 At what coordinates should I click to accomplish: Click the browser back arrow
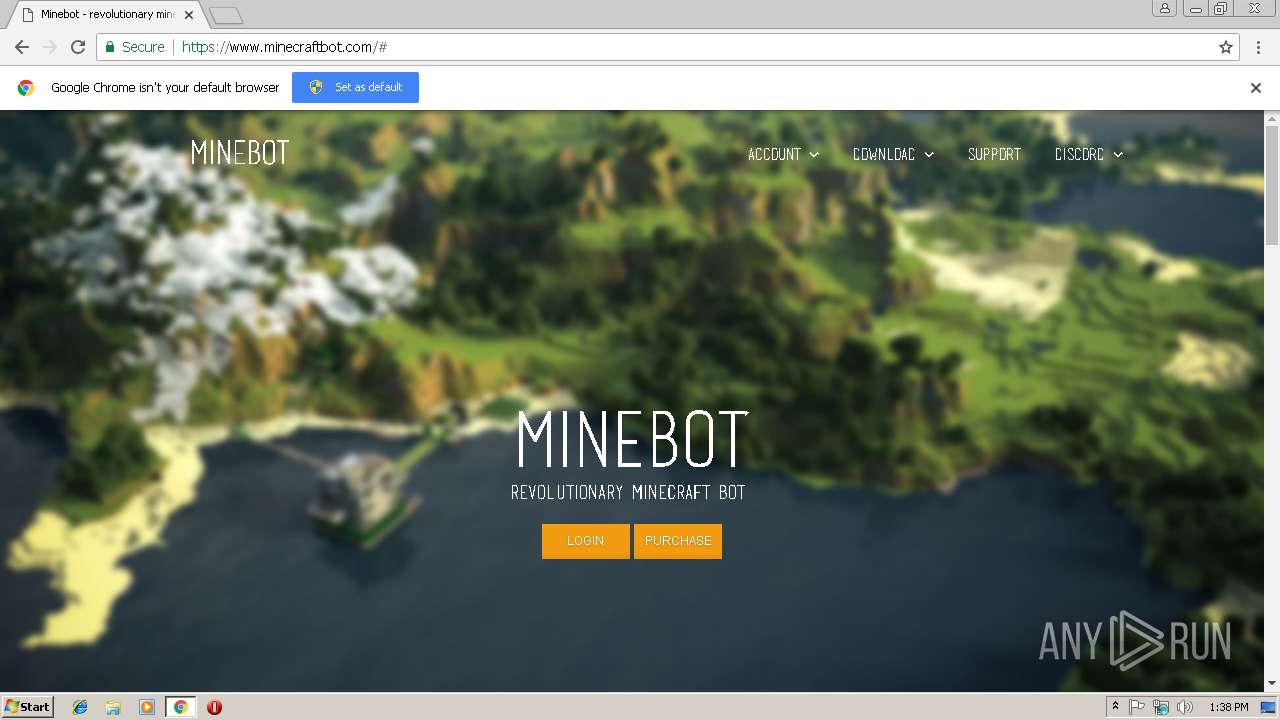click(x=22, y=47)
